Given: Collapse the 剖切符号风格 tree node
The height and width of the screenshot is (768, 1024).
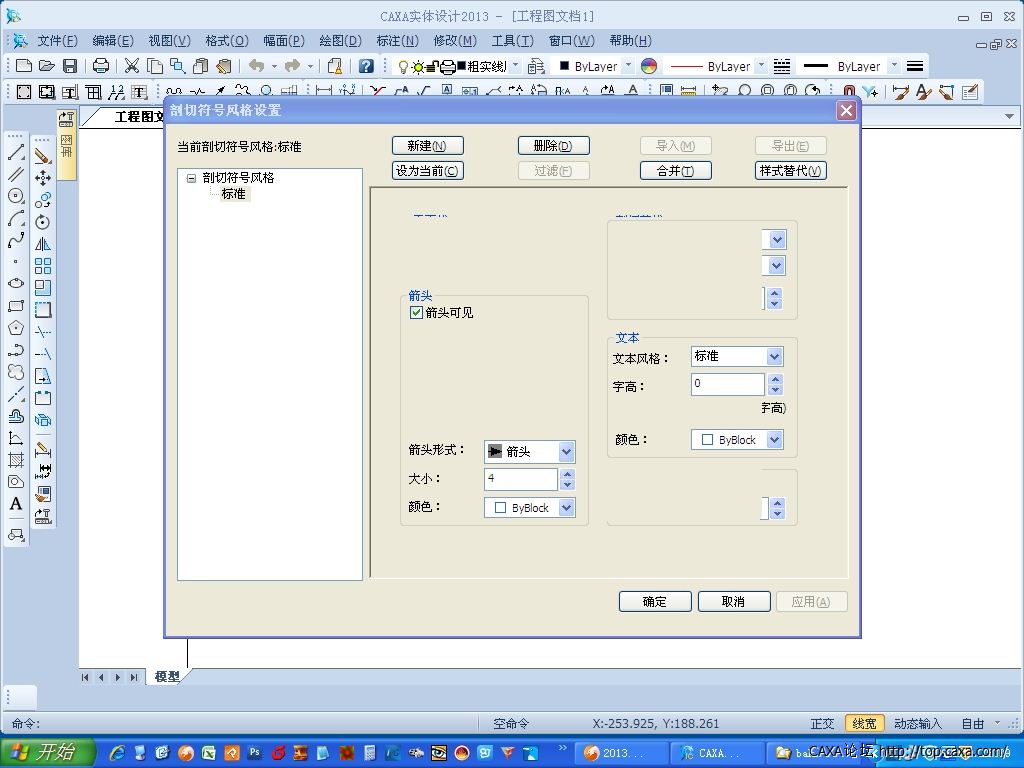Looking at the screenshot, I should (x=192, y=178).
